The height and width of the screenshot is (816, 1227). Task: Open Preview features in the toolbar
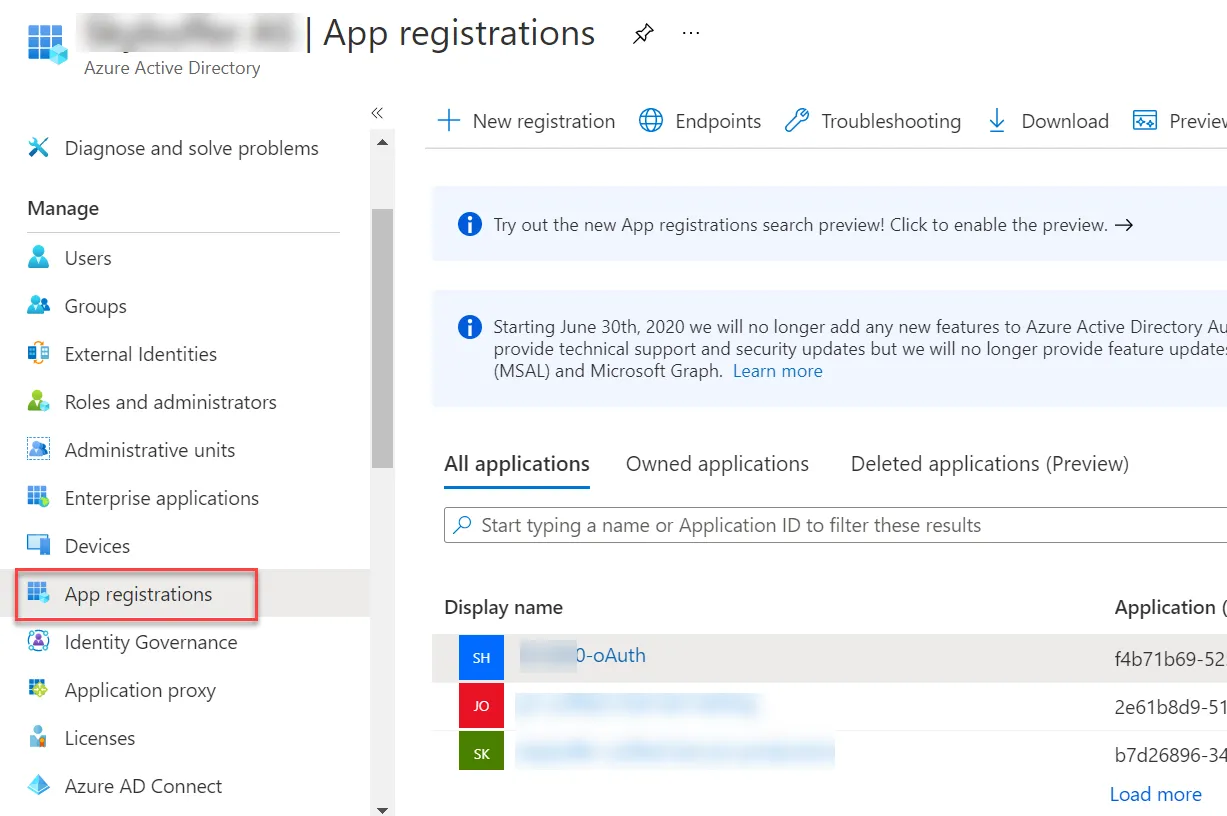pos(1179,121)
